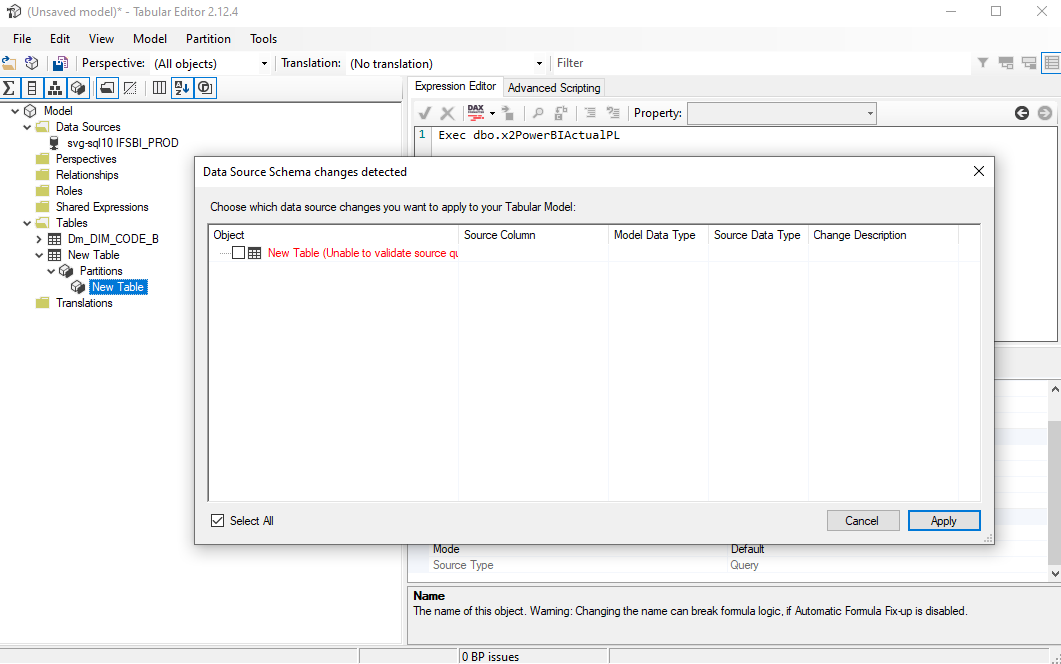
Task: Apply the data source schema changes
Action: pos(943,520)
